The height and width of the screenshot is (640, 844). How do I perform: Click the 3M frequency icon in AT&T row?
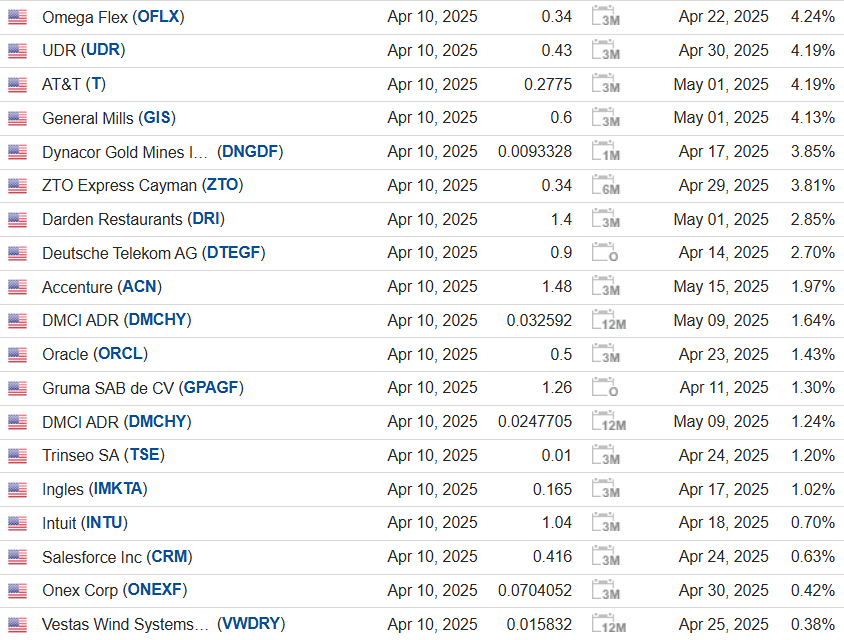click(606, 85)
